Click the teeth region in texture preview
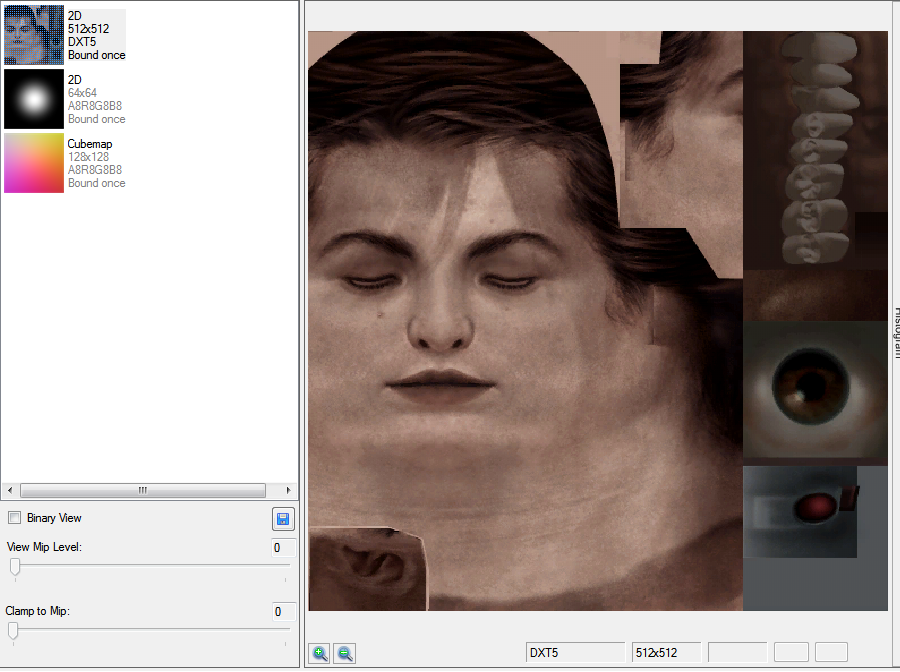This screenshot has width=900, height=672. pyautogui.click(x=816, y=147)
